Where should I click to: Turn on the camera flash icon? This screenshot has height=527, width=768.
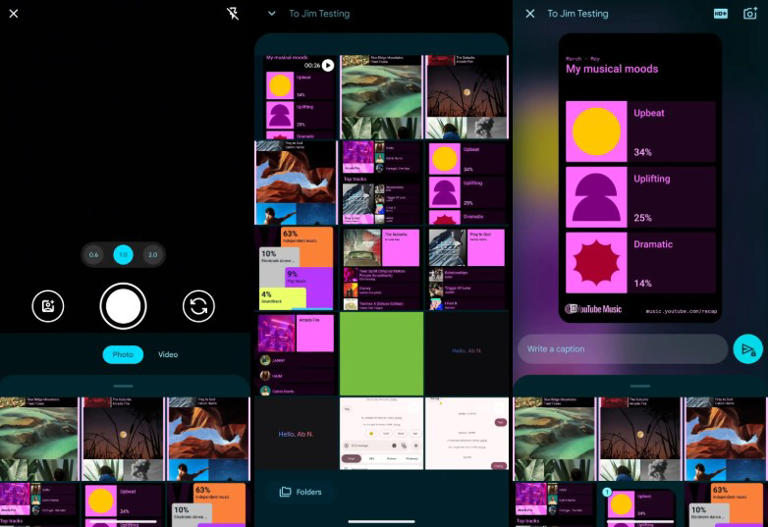coord(233,14)
